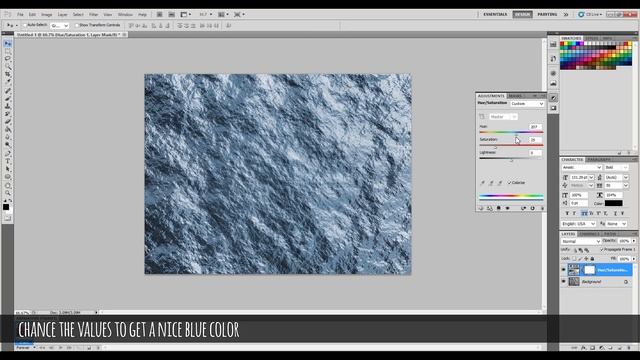Open the CS Live button
The width and height of the screenshot is (640, 360).
[590, 14]
